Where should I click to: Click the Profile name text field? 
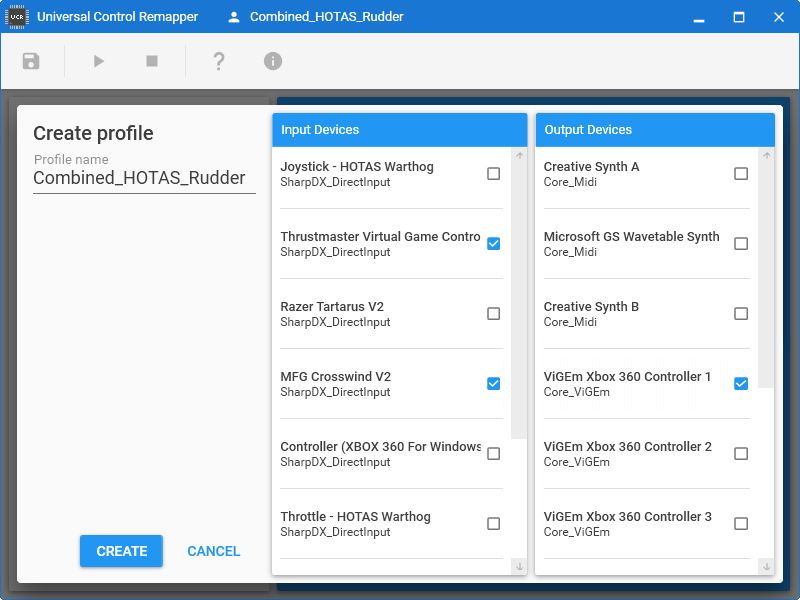(x=144, y=178)
